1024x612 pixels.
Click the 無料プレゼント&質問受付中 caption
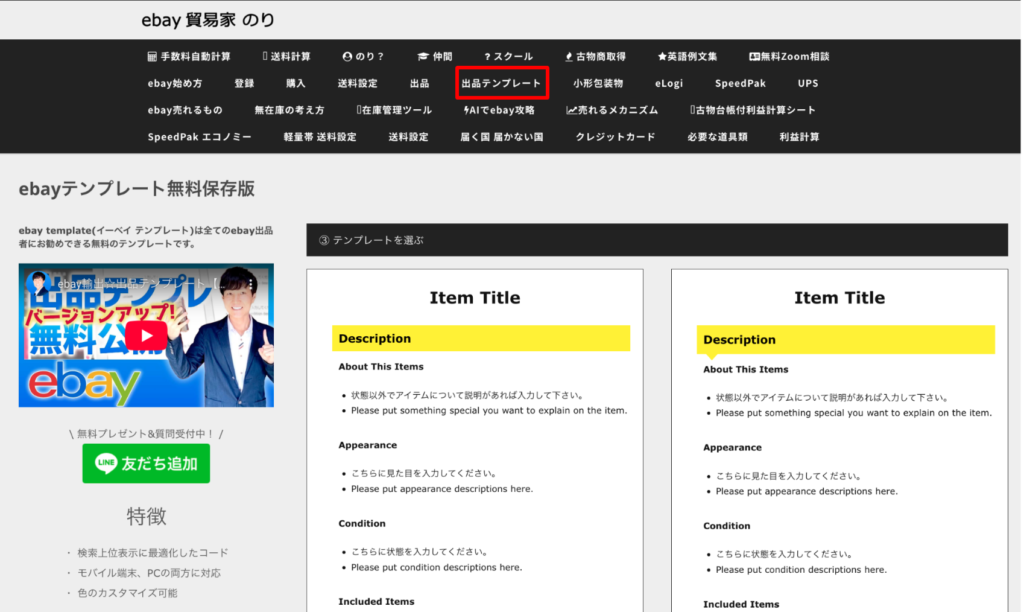[x=146, y=434]
